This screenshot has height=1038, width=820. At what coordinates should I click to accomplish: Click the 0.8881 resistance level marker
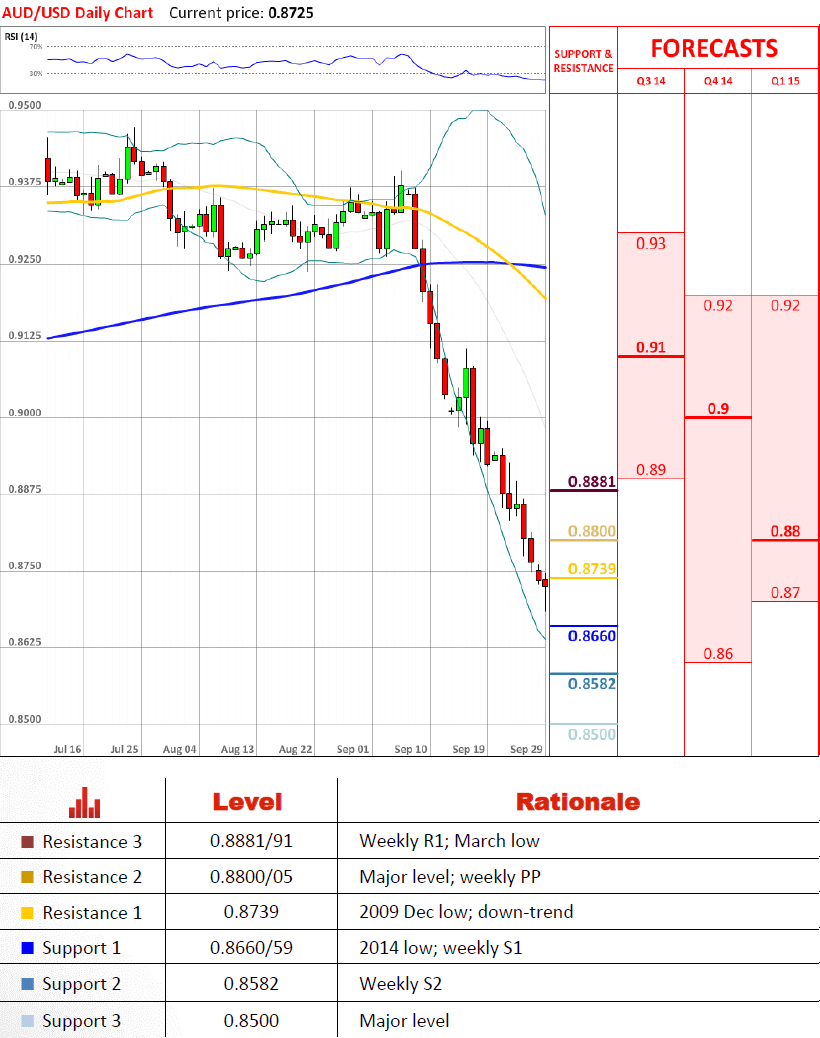pos(592,481)
